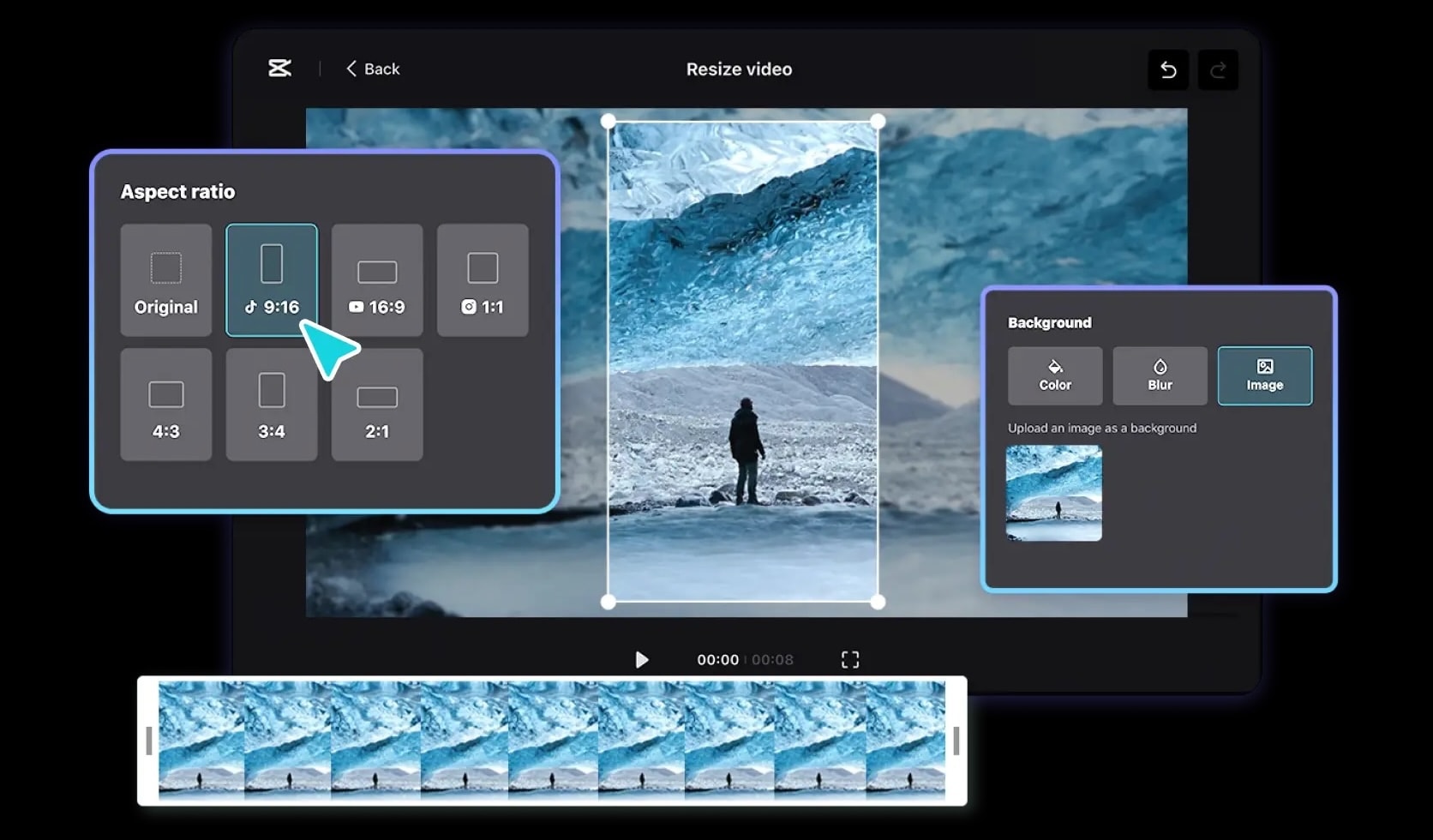Viewport: 1433px width, 840px height.
Task: Click the CapCut logo icon
Action: point(279,69)
